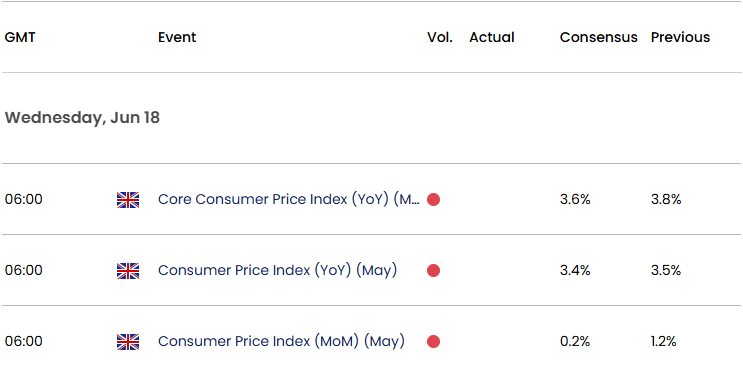Click the Actual column header
The image size is (743, 372).
[x=491, y=37]
